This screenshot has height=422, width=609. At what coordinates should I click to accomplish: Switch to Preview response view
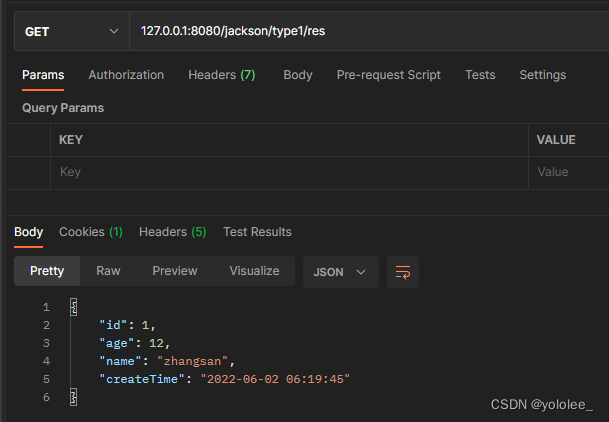174,271
